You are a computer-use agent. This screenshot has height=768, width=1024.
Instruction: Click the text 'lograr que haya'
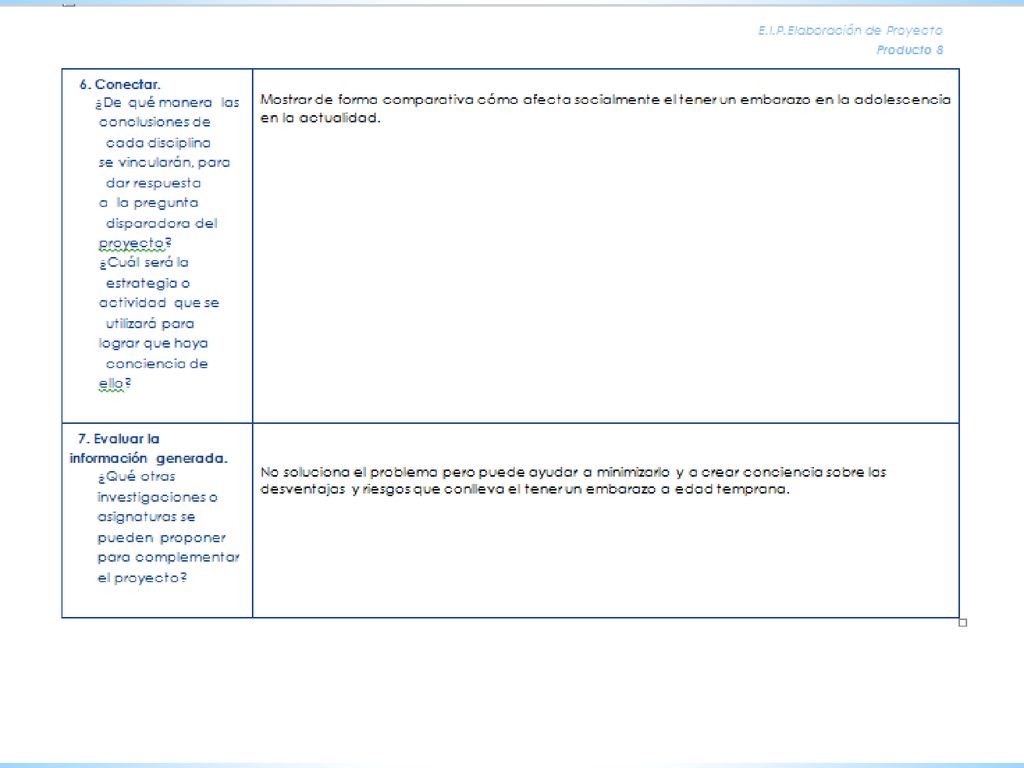(x=153, y=344)
